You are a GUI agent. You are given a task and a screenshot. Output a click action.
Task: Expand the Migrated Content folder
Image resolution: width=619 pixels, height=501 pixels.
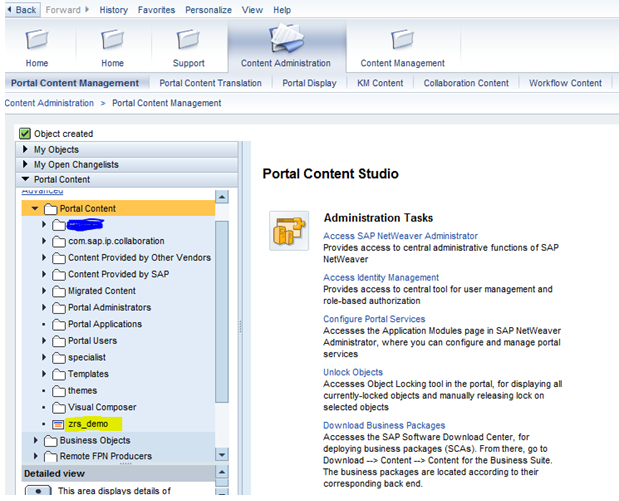click(x=44, y=291)
